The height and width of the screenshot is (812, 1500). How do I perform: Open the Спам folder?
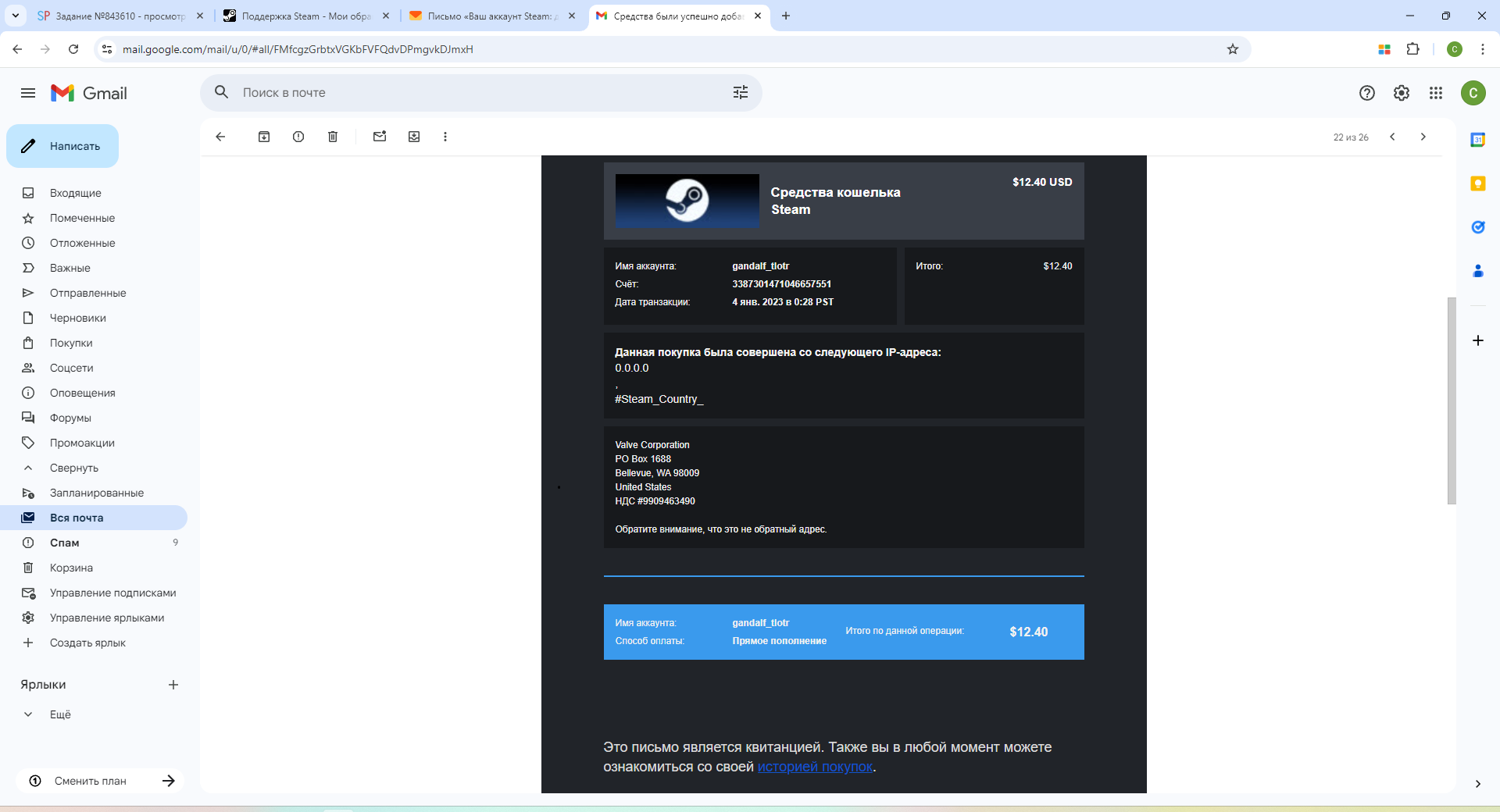click(x=94, y=543)
